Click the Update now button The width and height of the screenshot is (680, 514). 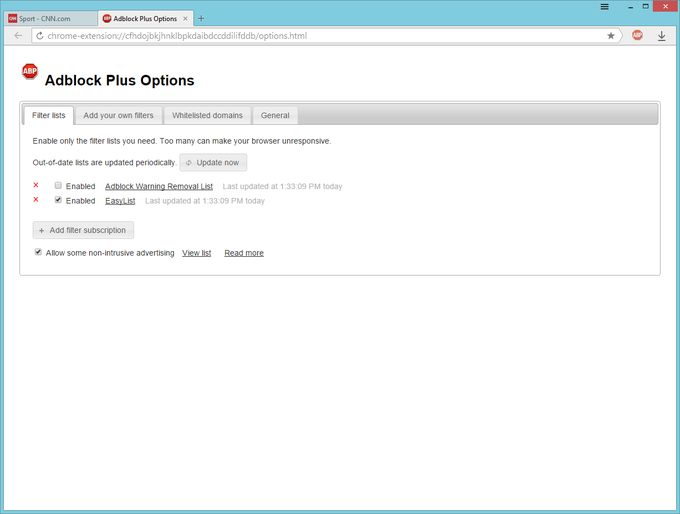[x=213, y=163]
